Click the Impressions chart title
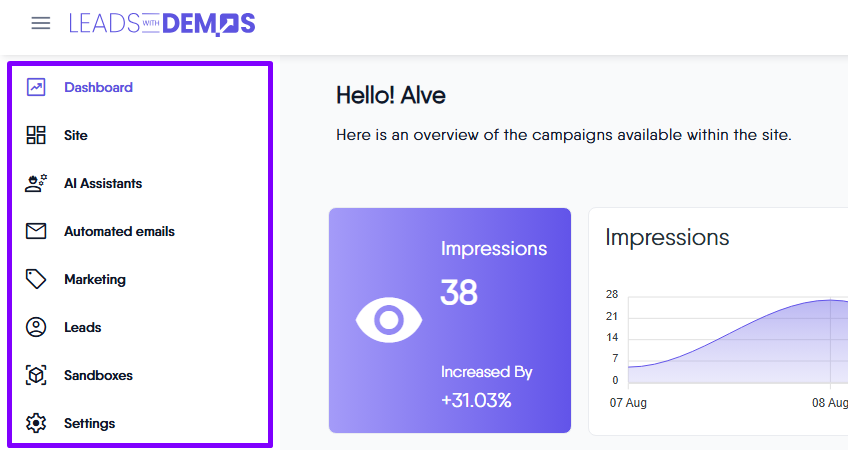The image size is (848, 450). coord(667,237)
